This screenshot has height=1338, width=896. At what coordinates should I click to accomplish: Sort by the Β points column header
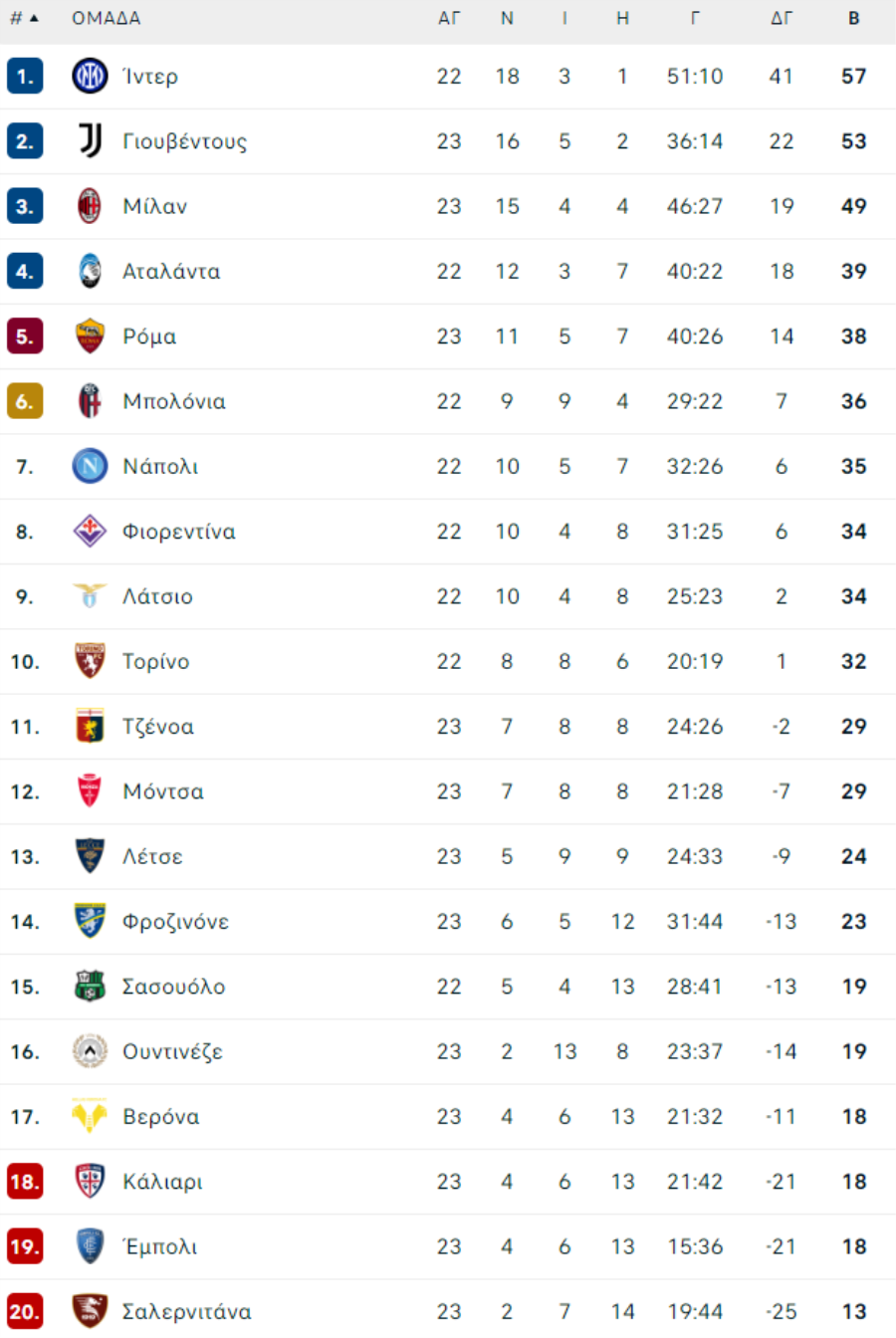click(854, 18)
